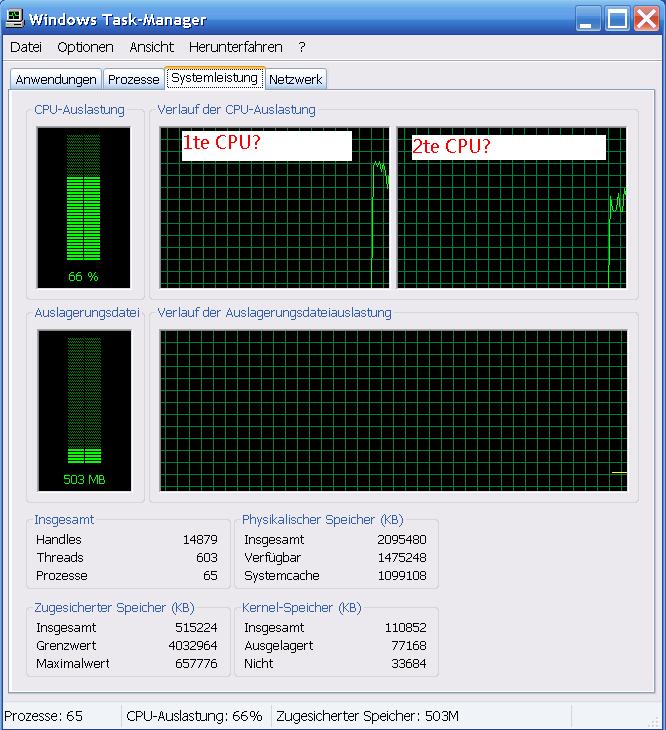The height and width of the screenshot is (730, 666).
Task: Switch to the Prozesse tab
Action: coord(134,80)
